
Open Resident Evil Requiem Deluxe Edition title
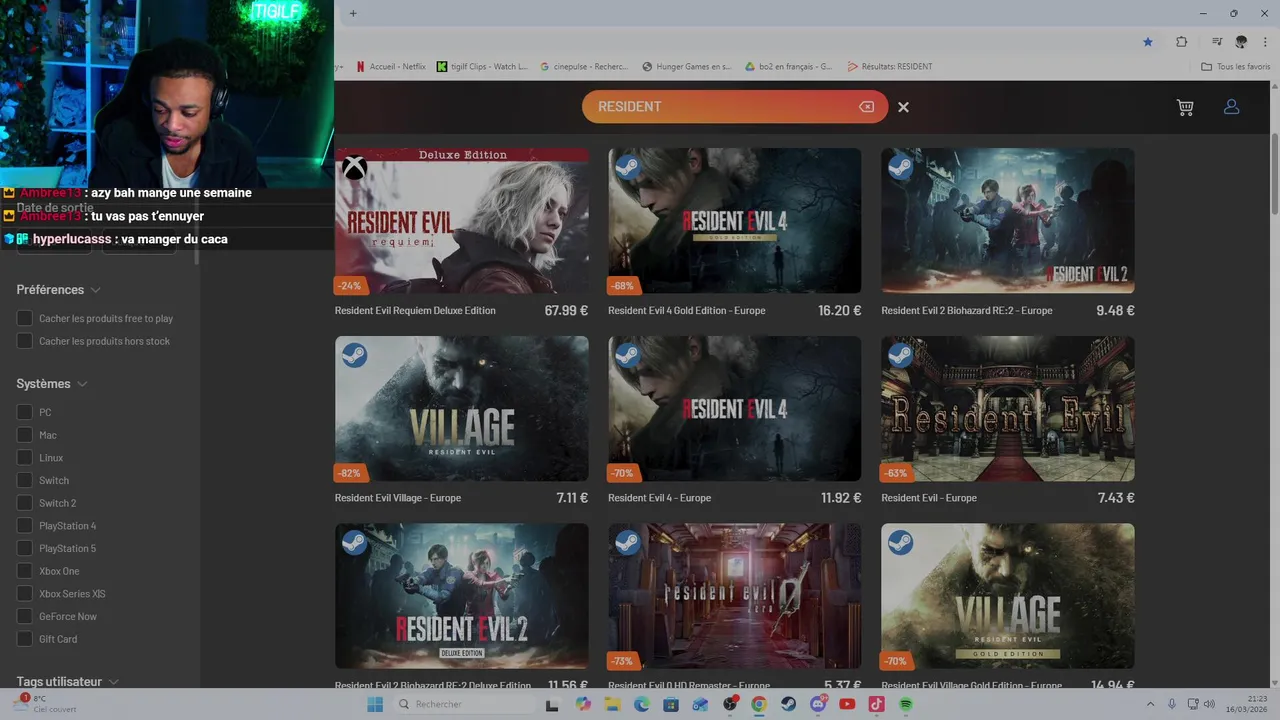tap(415, 310)
